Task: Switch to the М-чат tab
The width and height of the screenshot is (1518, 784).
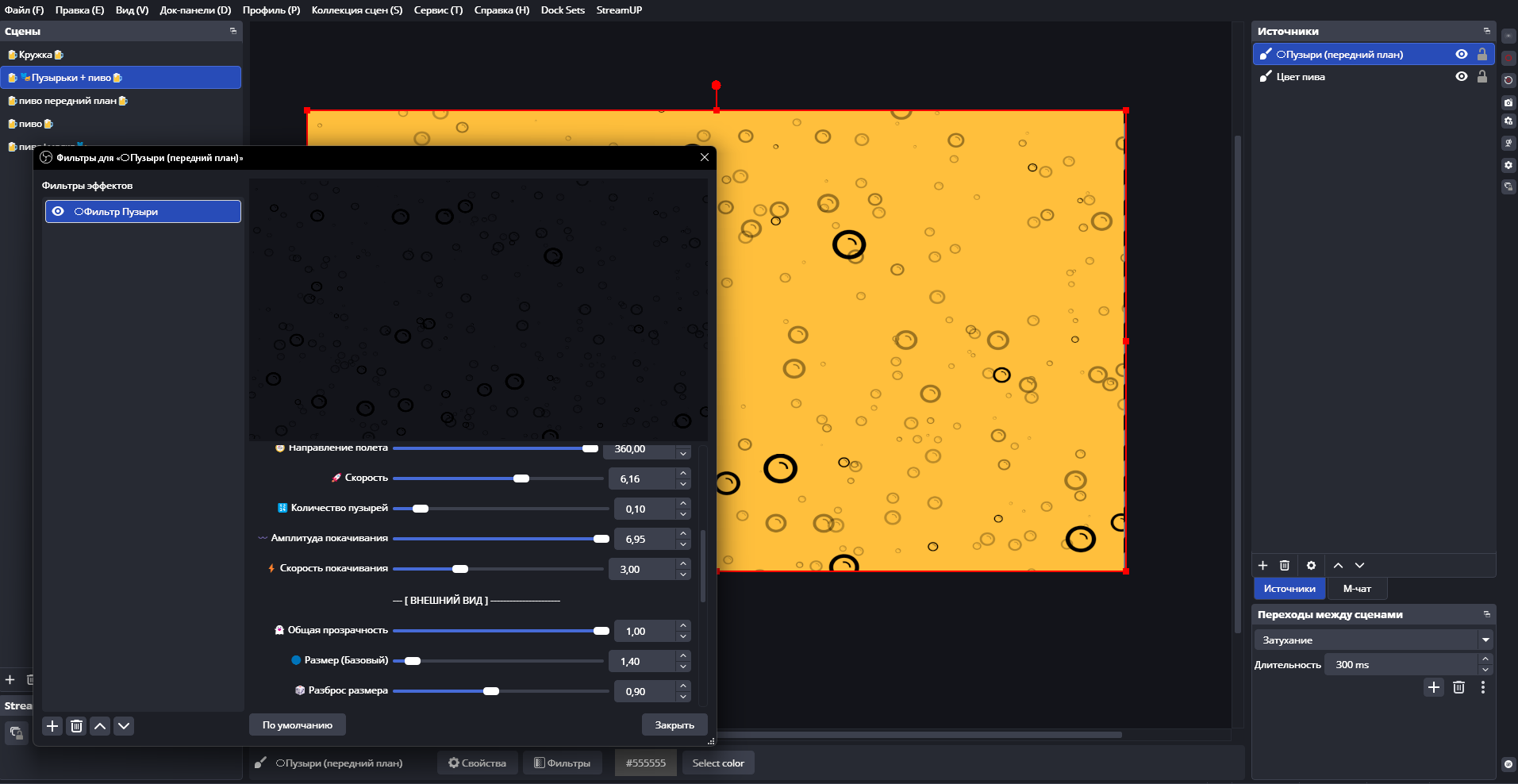Action: tap(1356, 589)
